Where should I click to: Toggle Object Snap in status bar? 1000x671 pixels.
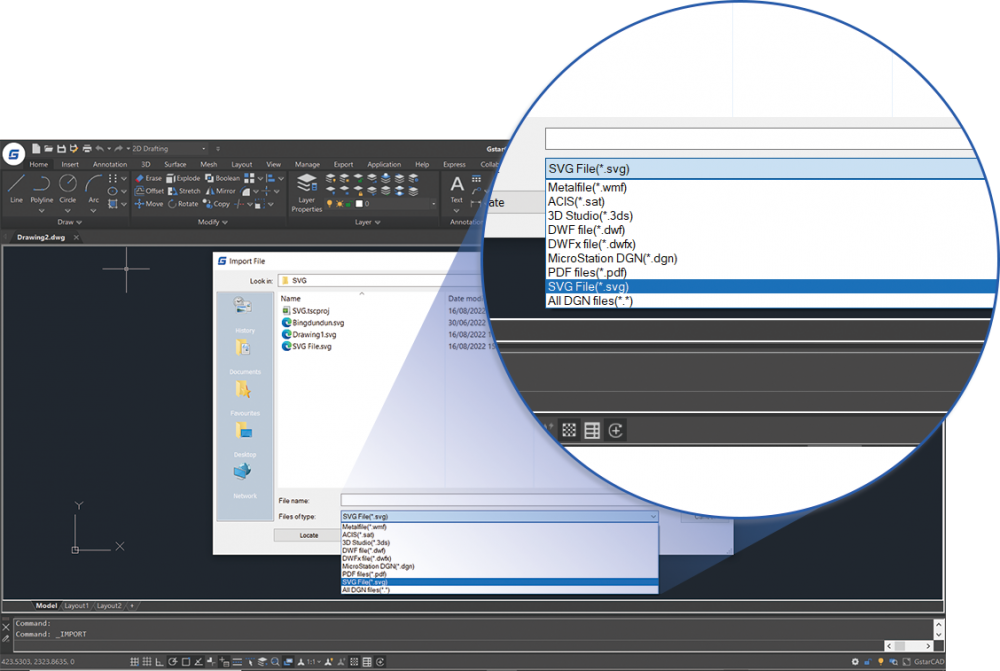(186, 662)
